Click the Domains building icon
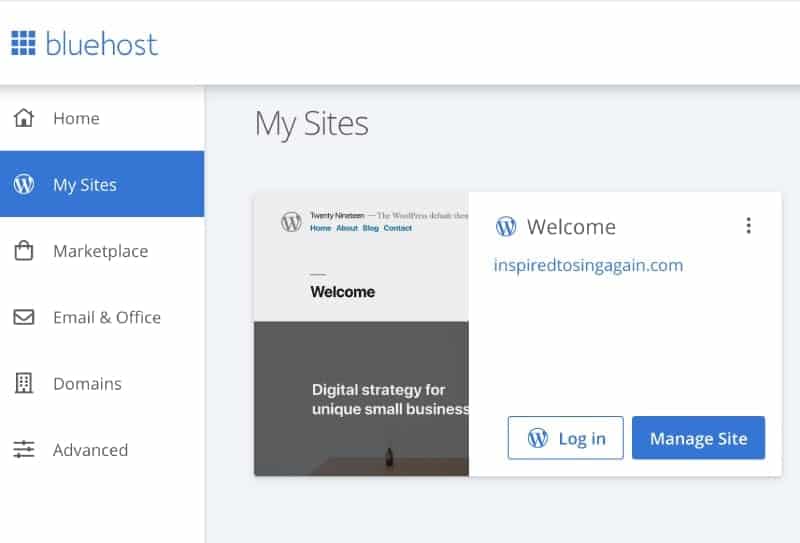Screen dimensions: 800x543 pos(23,383)
